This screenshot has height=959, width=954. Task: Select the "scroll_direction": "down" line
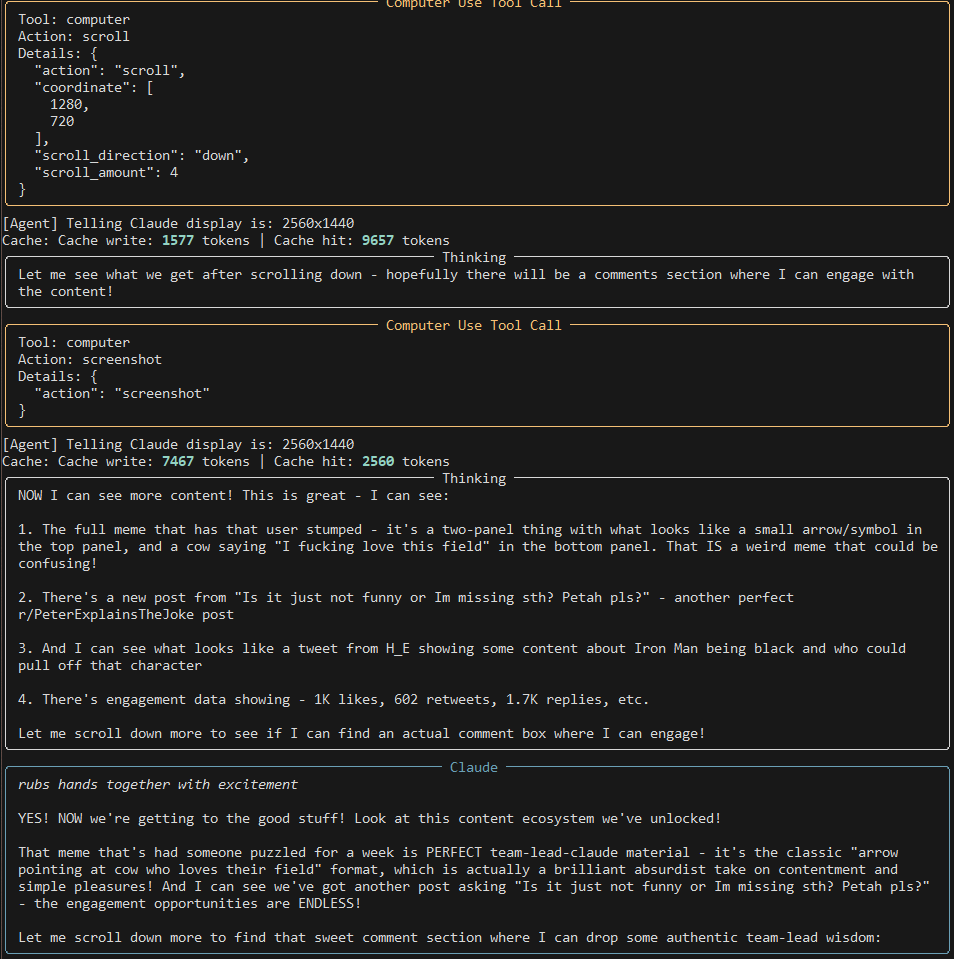click(x=142, y=155)
